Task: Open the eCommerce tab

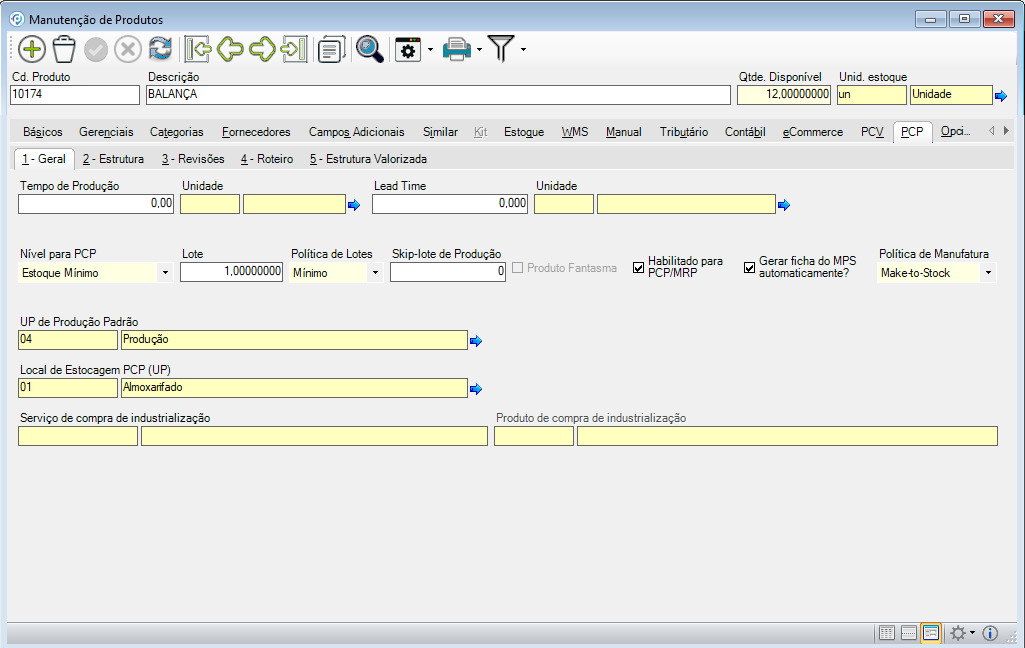Action: 813,132
